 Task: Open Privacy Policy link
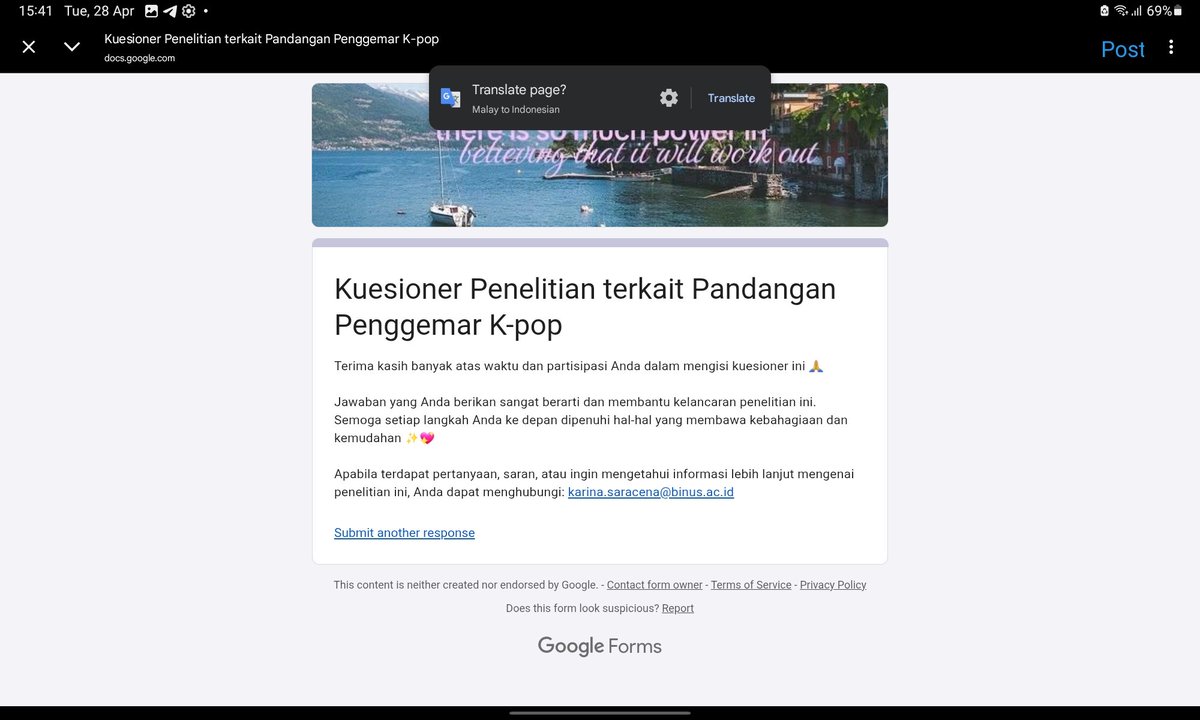click(x=833, y=585)
